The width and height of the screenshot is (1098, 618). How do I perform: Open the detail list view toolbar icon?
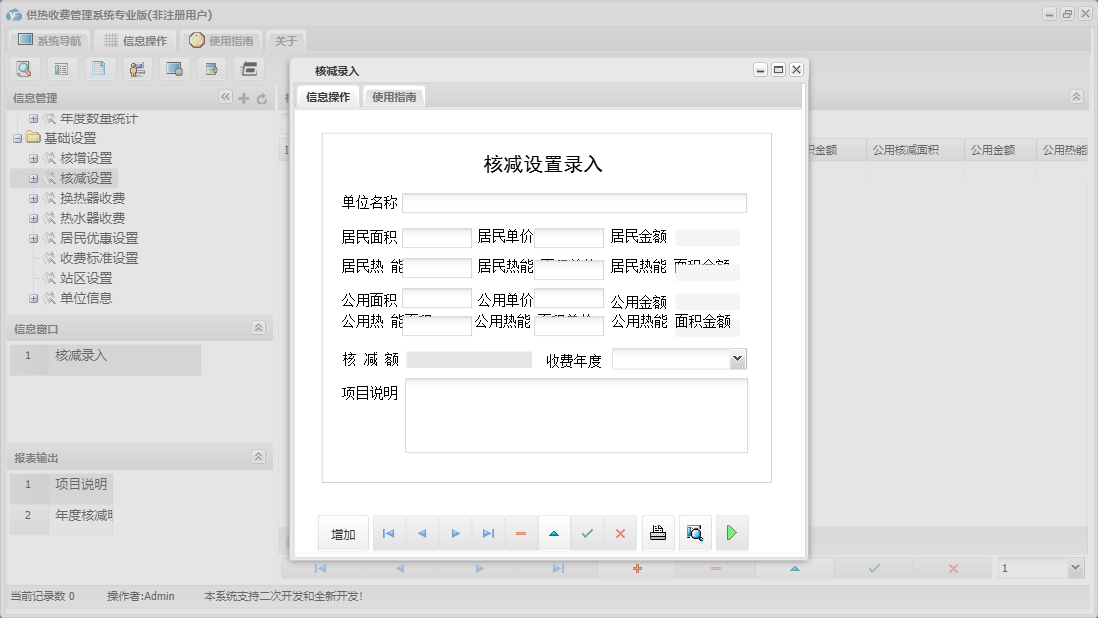pyautogui.click(x=61, y=68)
